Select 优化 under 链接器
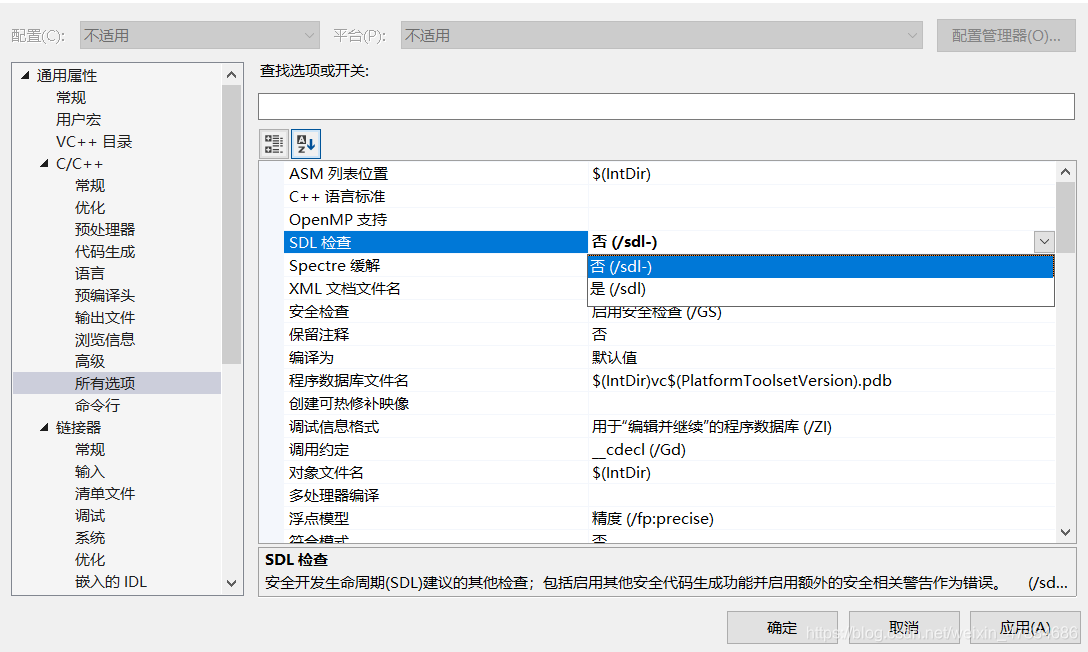 pyautogui.click(x=90, y=559)
